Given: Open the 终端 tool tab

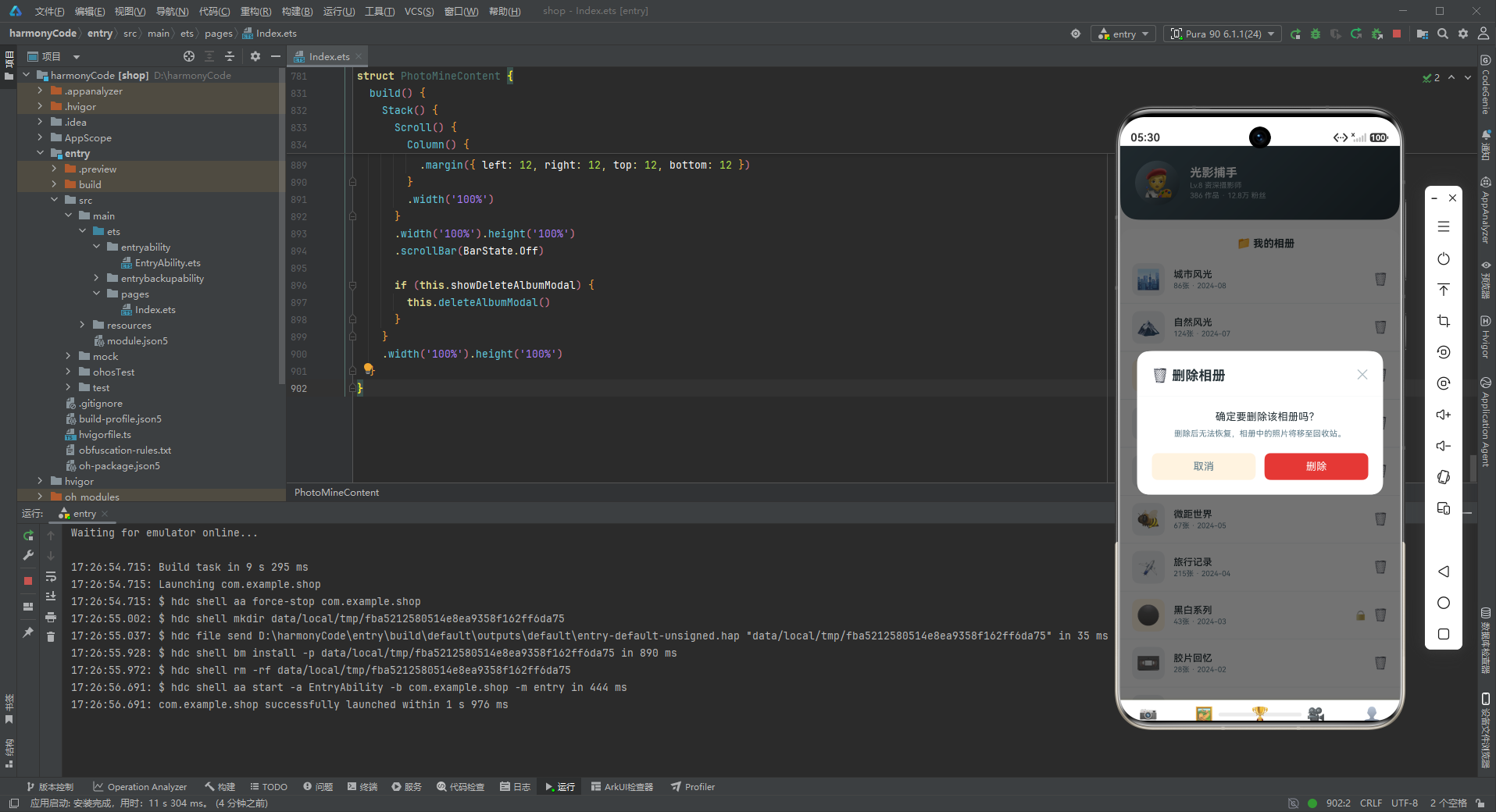Looking at the screenshot, I should pyautogui.click(x=362, y=787).
